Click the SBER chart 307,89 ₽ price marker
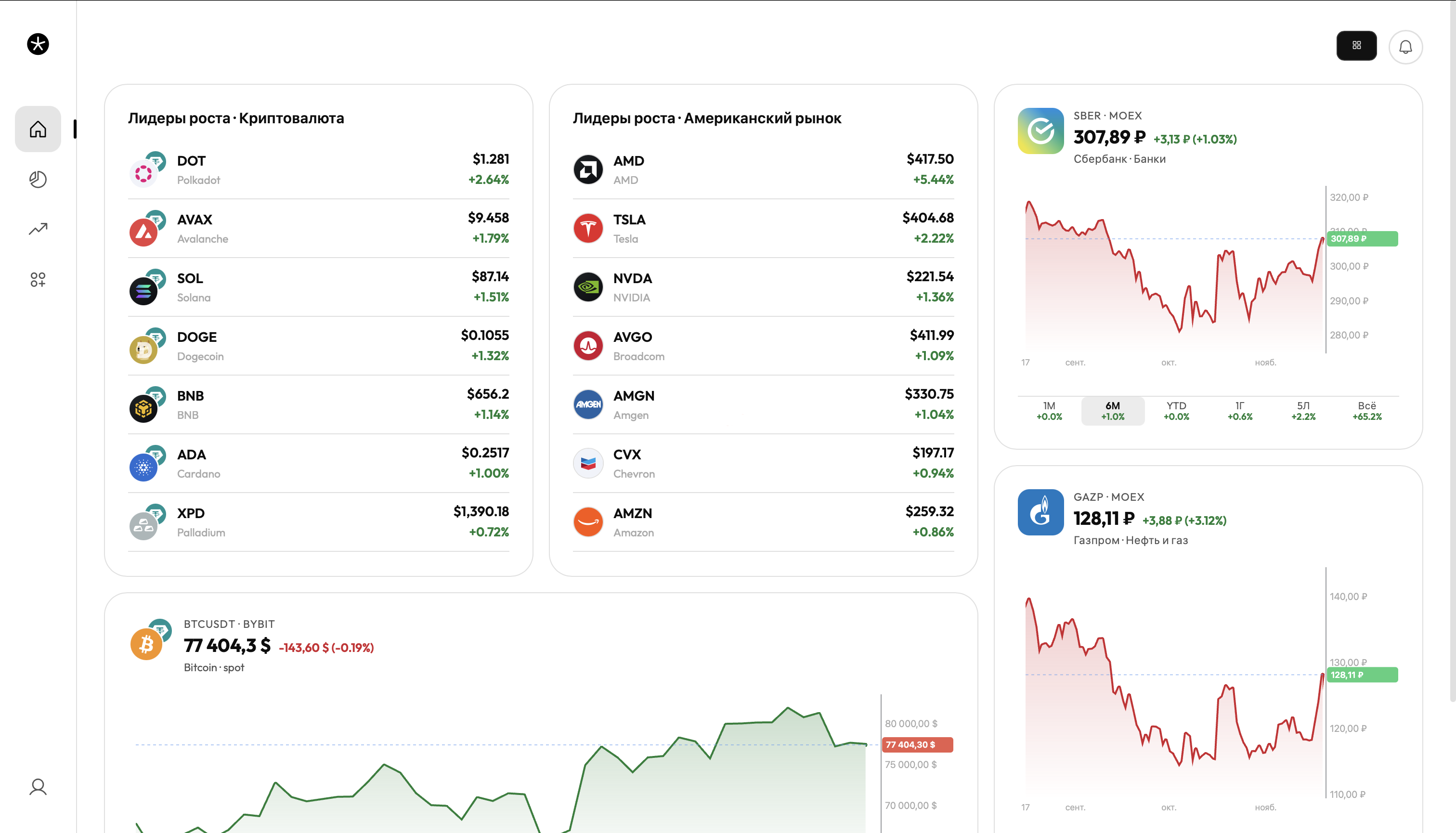The width and height of the screenshot is (1456, 833). pyautogui.click(x=1362, y=238)
